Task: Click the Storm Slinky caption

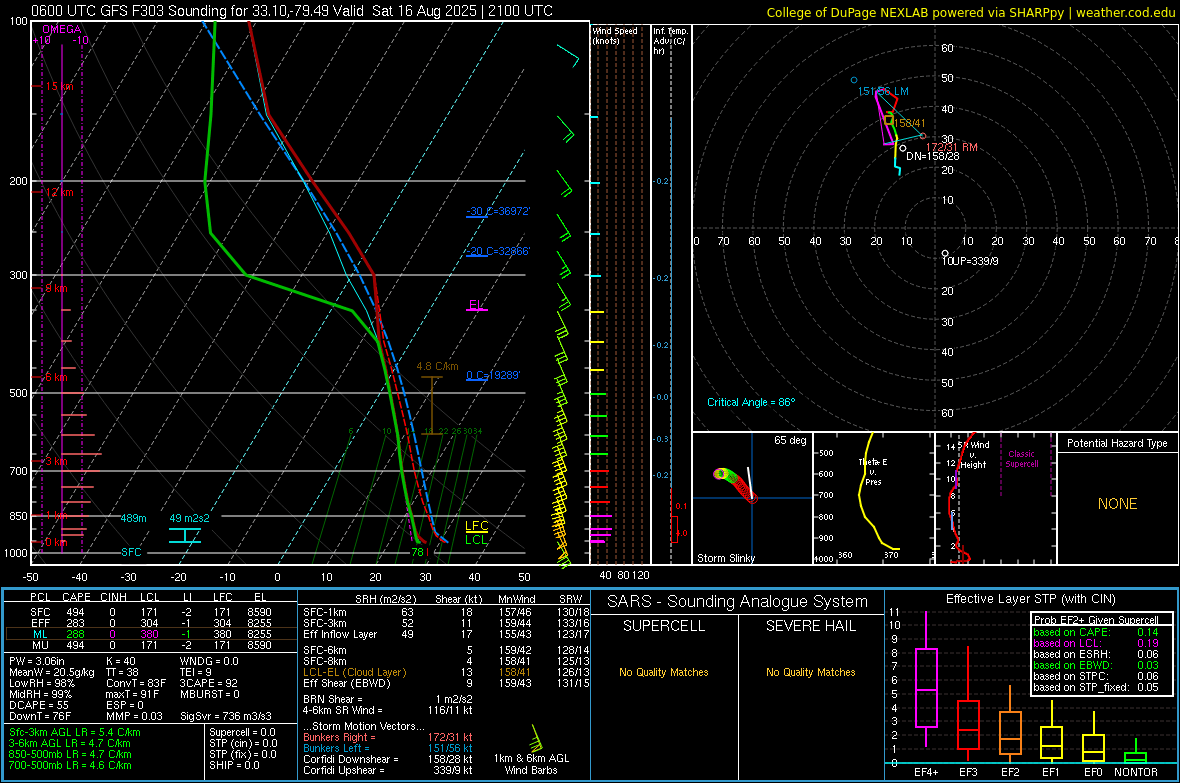Action: tap(725, 558)
